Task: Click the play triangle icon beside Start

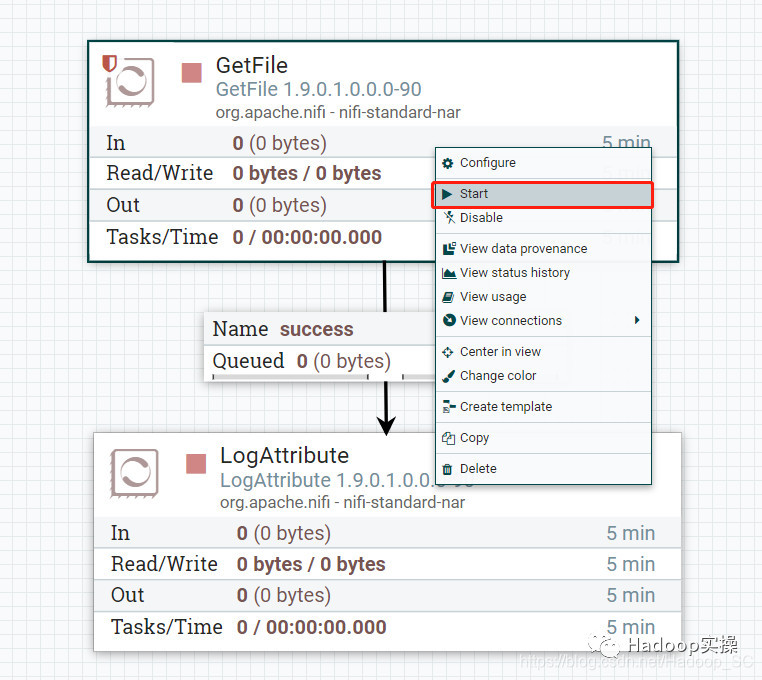Action: click(x=447, y=194)
